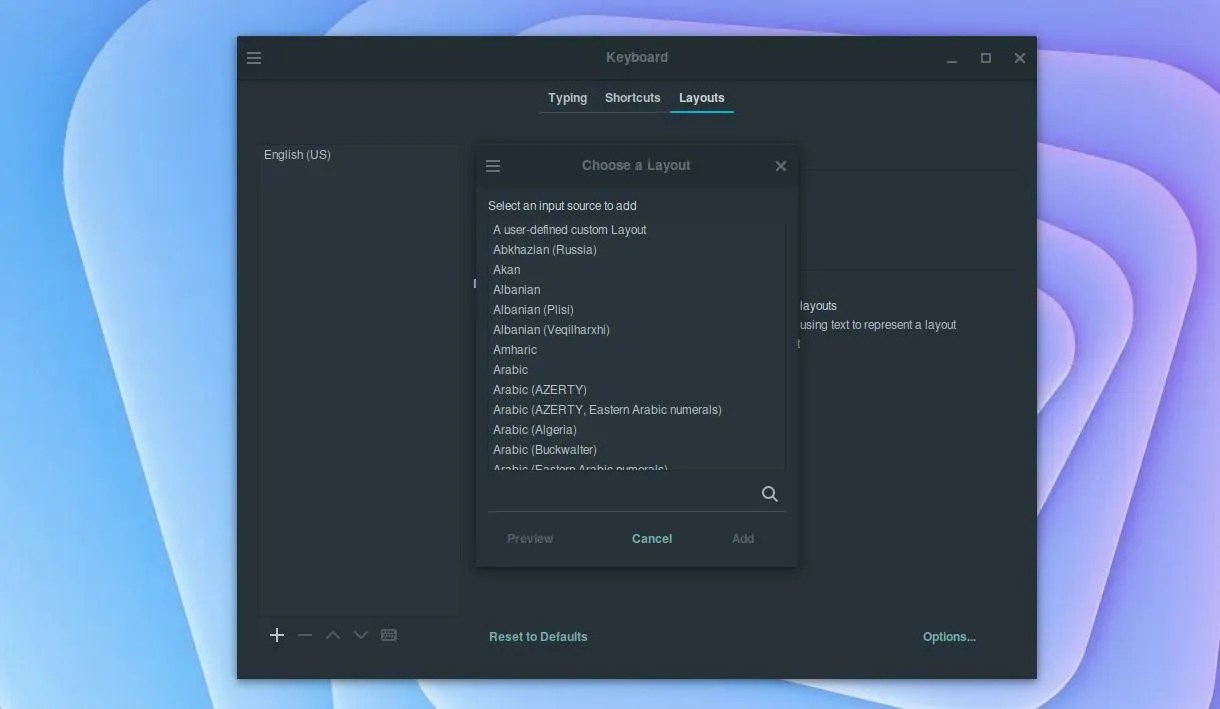The height and width of the screenshot is (709, 1220).
Task: Cancel the Choose a Layout dialog
Action: pyautogui.click(x=651, y=538)
